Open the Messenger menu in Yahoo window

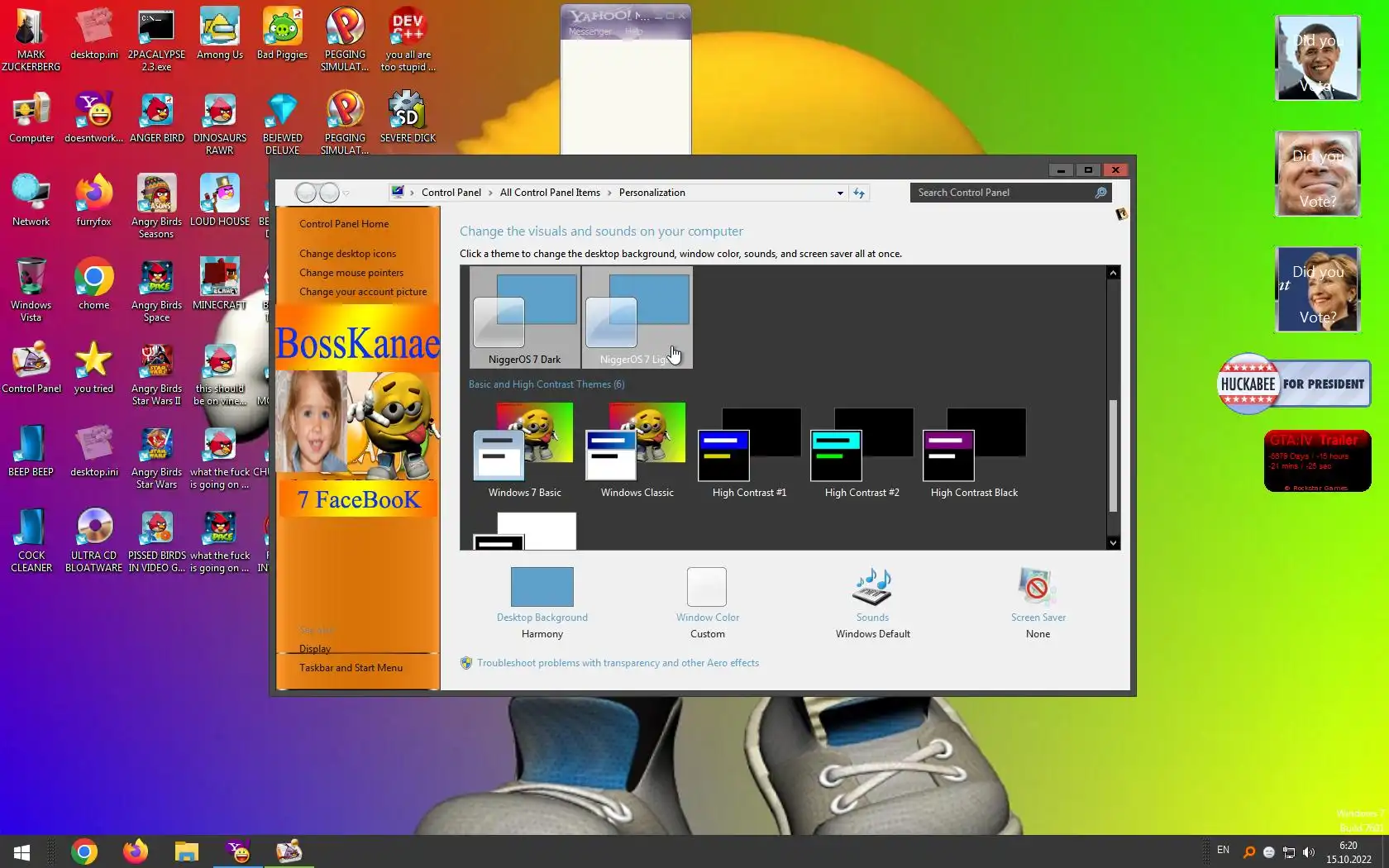[x=590, y=31]
